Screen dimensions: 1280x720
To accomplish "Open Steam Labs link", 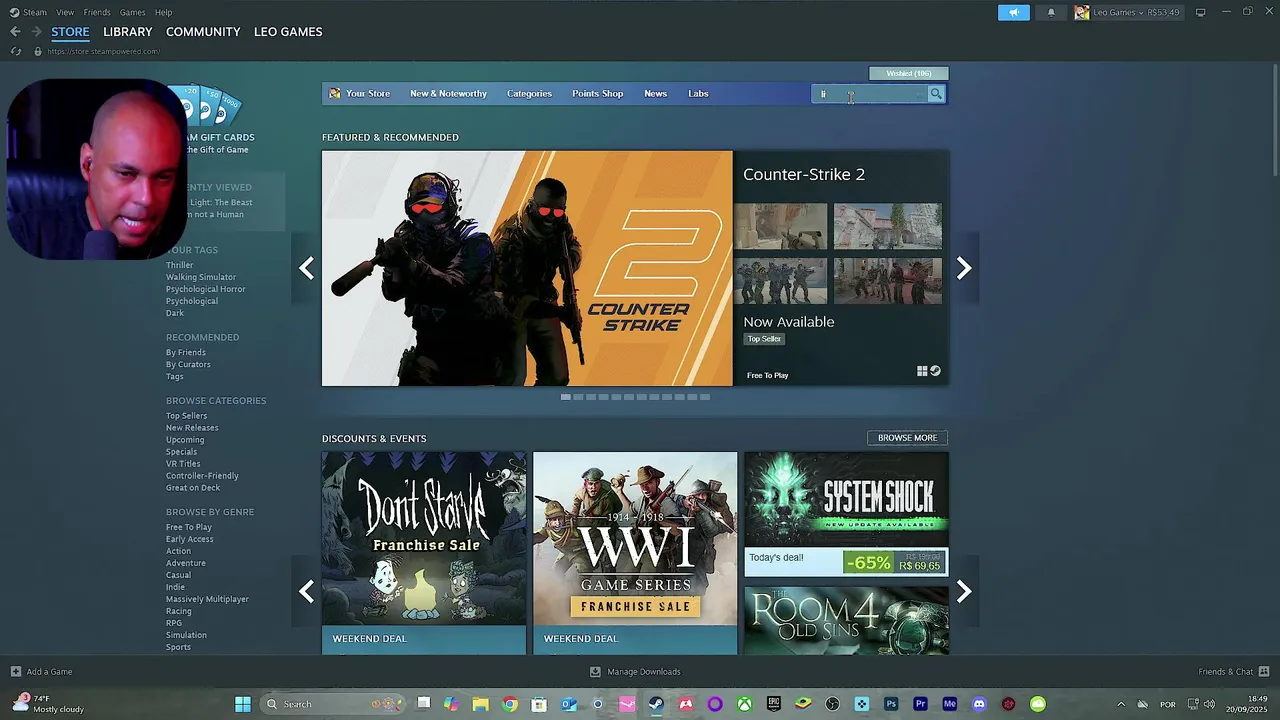I will (698, 94).
